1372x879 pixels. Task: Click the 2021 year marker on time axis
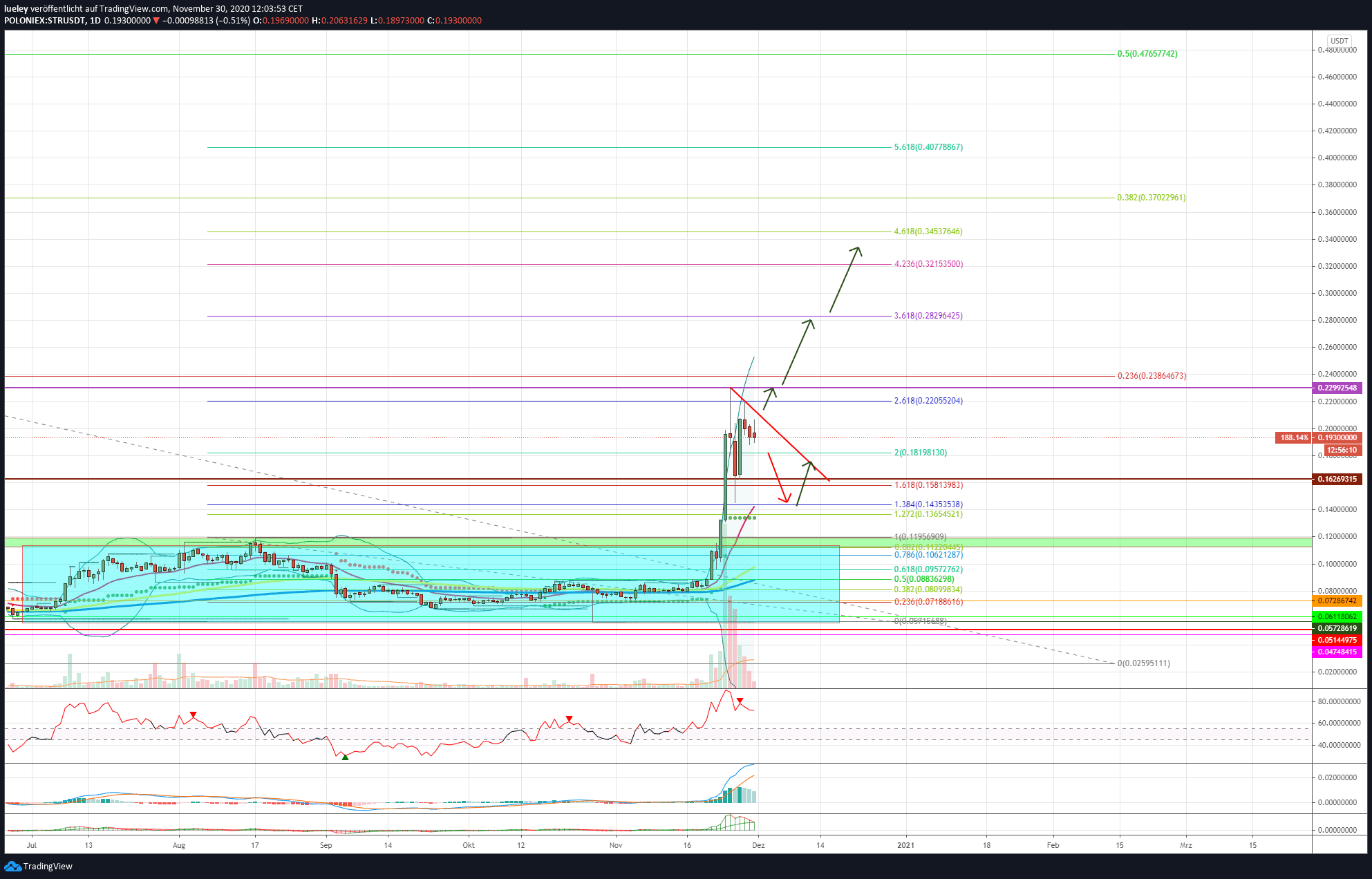tap(905, 844)
